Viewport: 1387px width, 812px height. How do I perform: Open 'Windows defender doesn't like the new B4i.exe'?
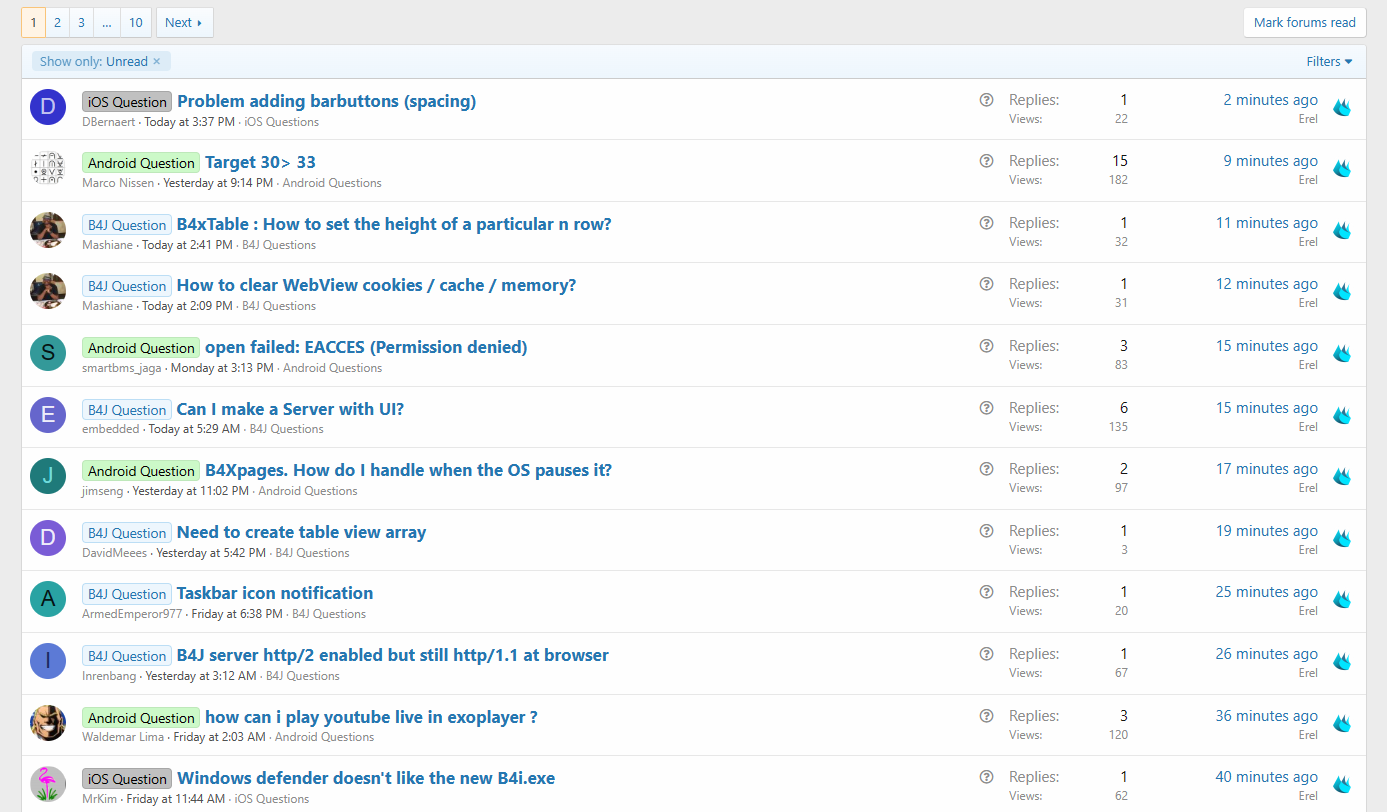[x=366, y=778]
